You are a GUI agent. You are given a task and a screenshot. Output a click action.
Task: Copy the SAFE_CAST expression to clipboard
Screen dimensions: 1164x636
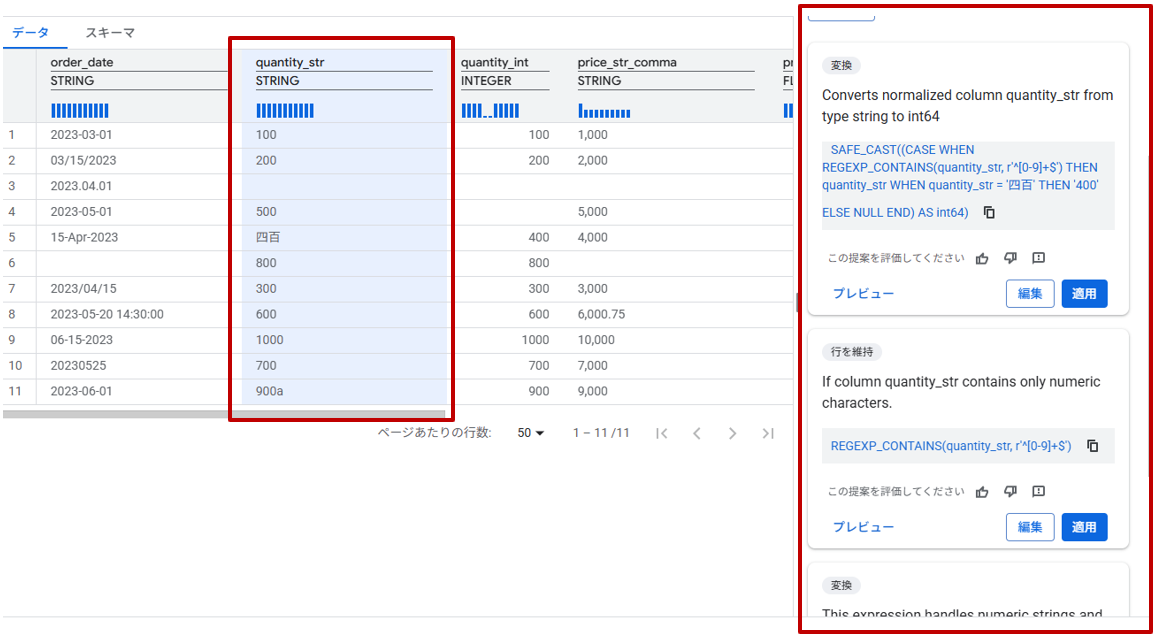(989, 212)
